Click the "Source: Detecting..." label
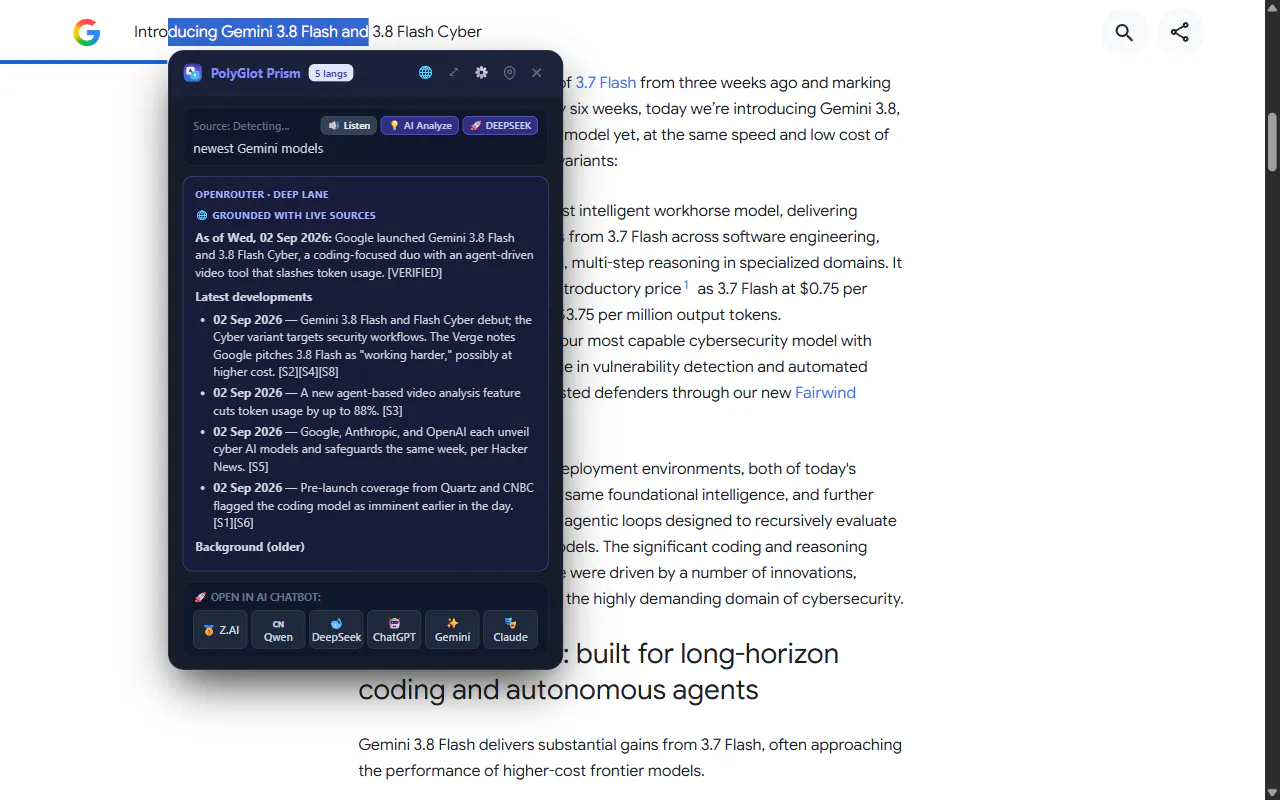 241,126
